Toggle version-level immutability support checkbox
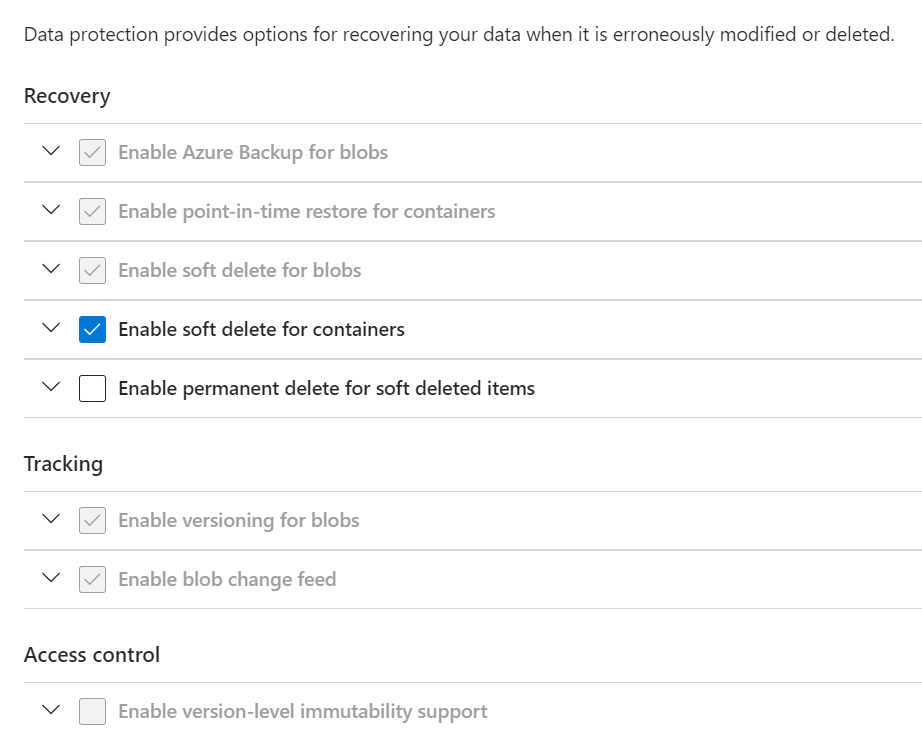The image size is (922, 739). (x=92, y=712)
